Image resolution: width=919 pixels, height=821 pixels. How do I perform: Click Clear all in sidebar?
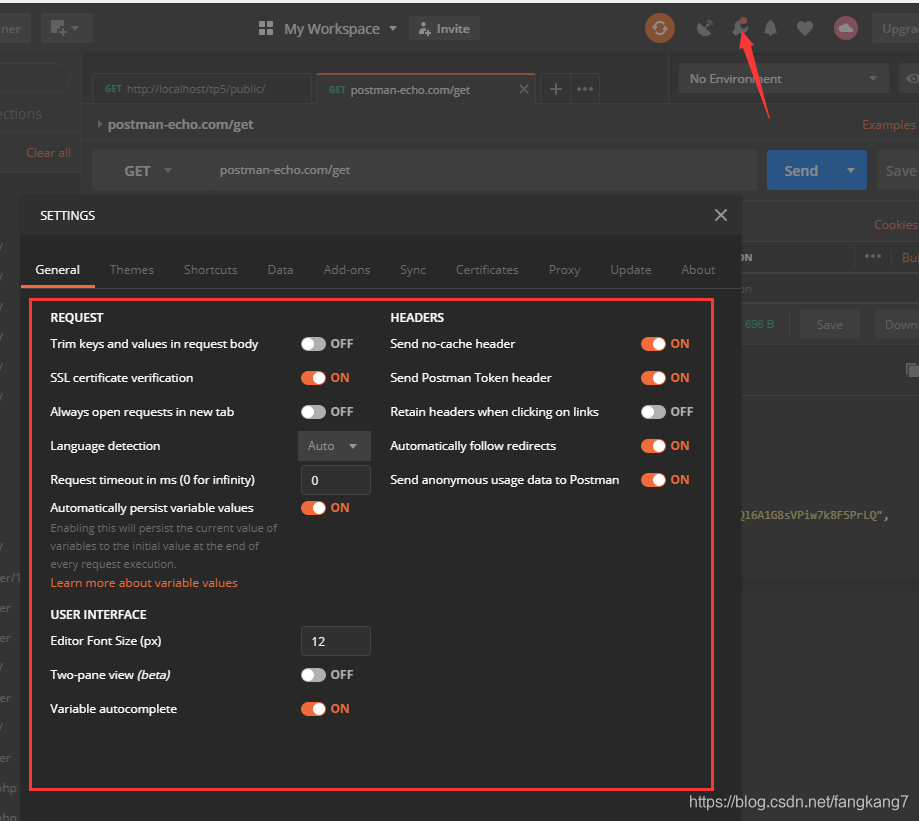pos(48,153)
